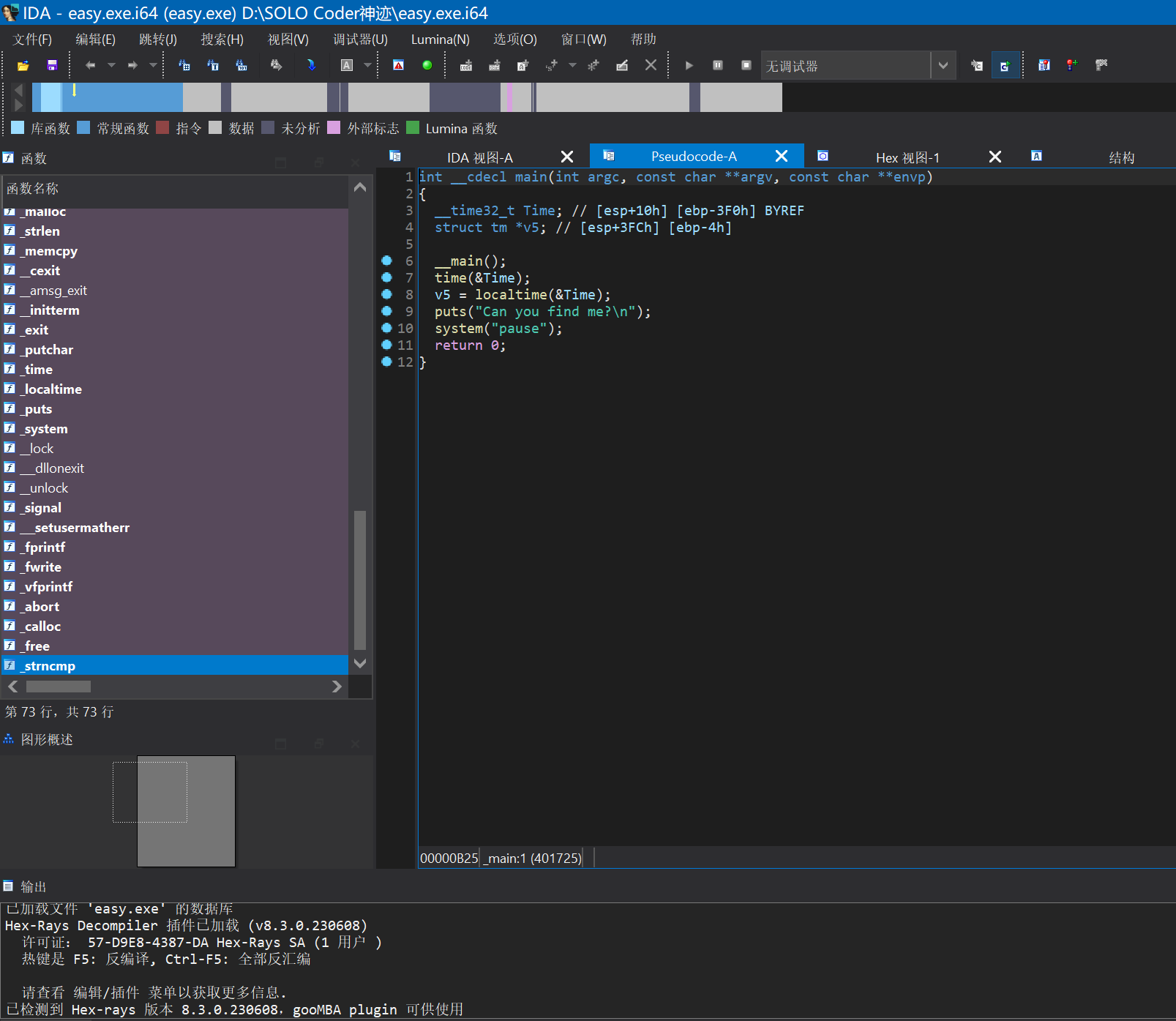Image resolution: width=1176 pixels, height=1021 pixels.
Task: Open the 无调试器 debugger dropdown
Action: coord(943,66)
